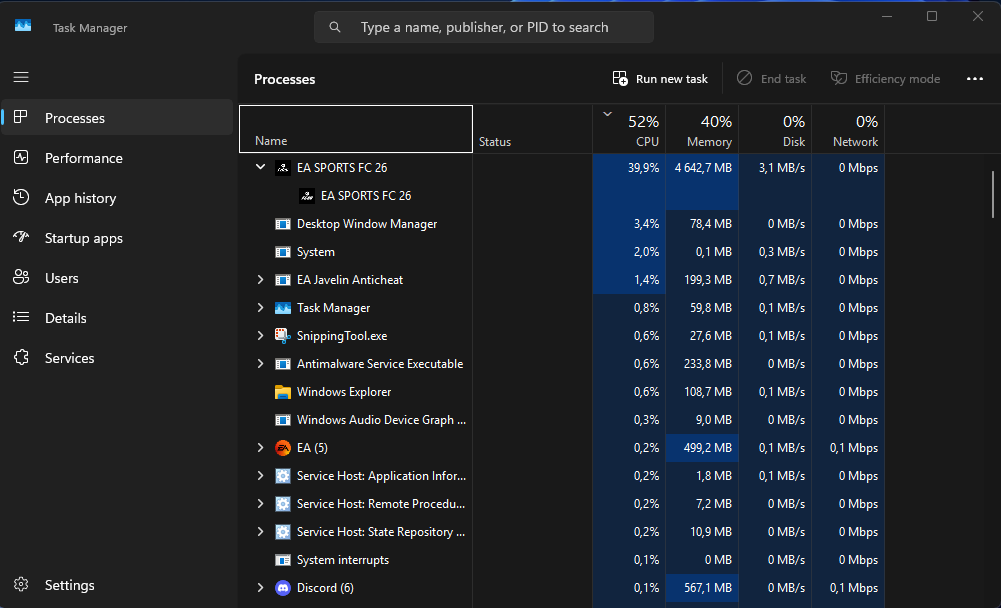Expand Service Host: State Repository
Viewport: 1001px width, 608px height.
coord(260,532)
